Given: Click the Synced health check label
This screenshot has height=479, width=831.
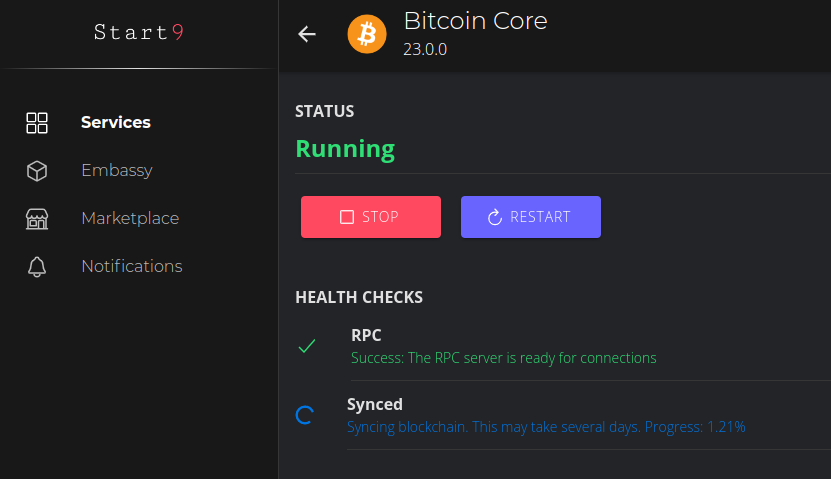Looking at the screenshot, I should (x=375, y=404).
